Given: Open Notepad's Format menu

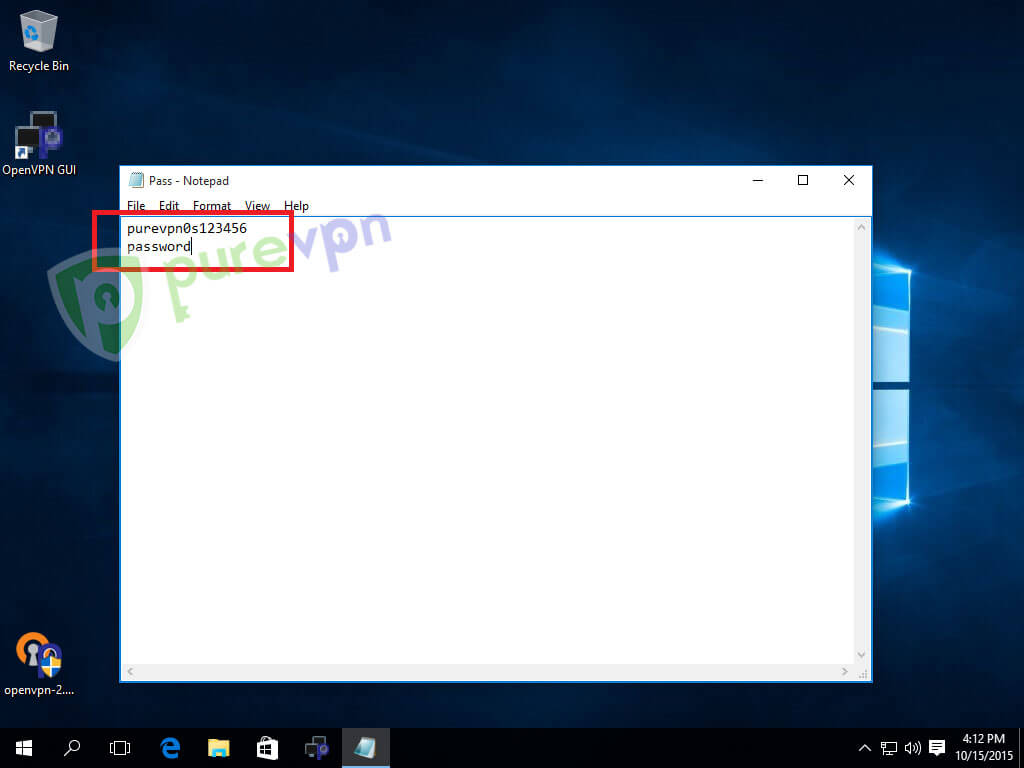Looking at the screenshot, I should (212, 206).
